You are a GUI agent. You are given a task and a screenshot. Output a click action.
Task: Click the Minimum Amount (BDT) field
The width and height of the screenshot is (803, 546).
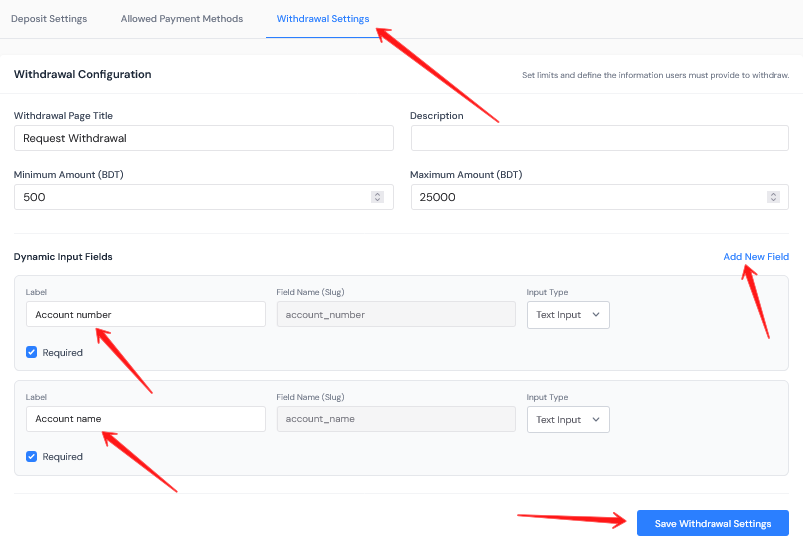point(204,197)
